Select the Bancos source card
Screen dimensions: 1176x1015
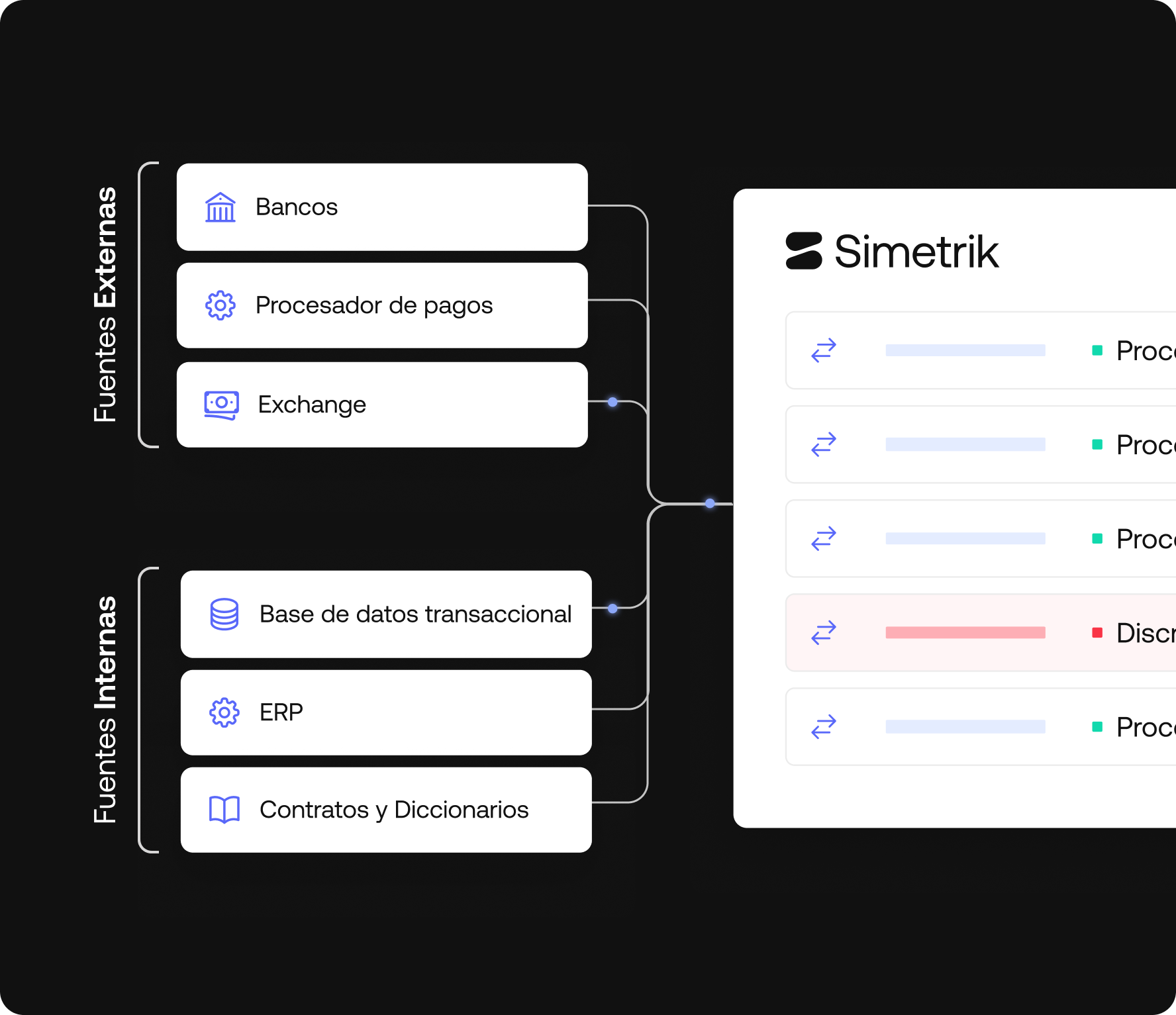tap(382, 207)
